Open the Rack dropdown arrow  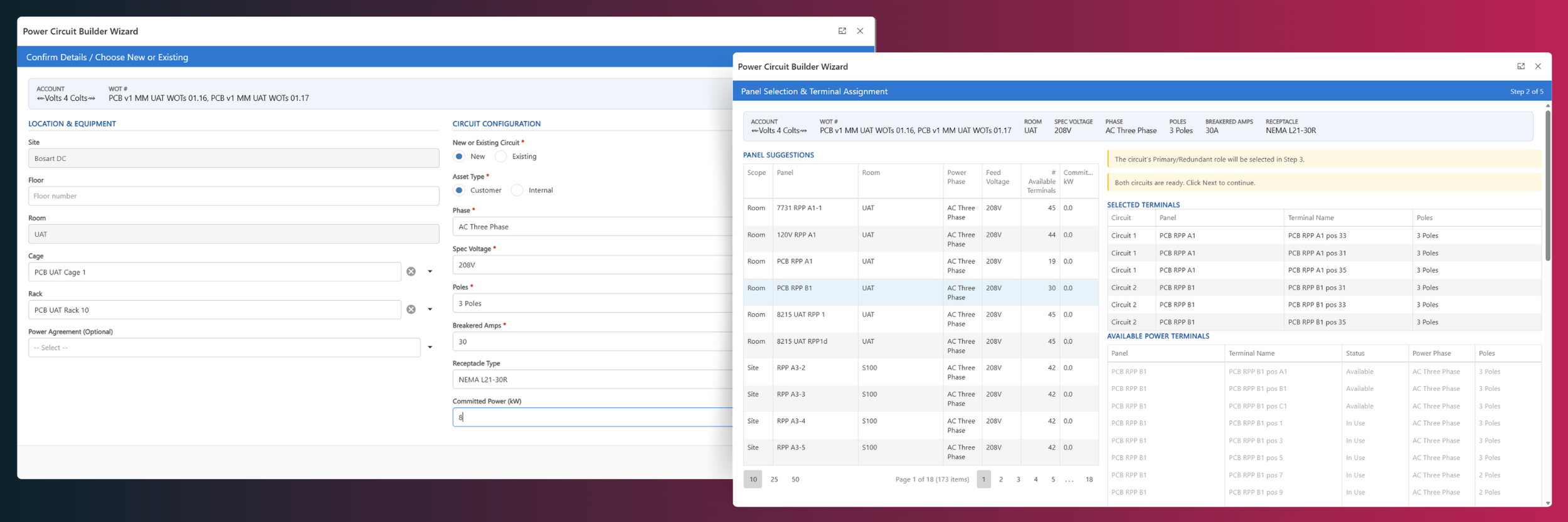click(430, 310)
